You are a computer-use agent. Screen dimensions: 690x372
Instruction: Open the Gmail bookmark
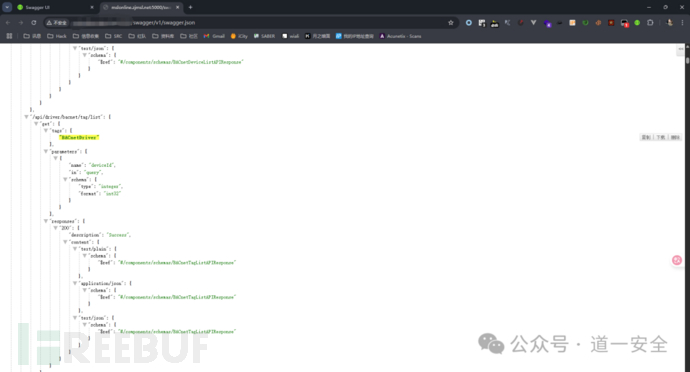click(x=214, y=36)
